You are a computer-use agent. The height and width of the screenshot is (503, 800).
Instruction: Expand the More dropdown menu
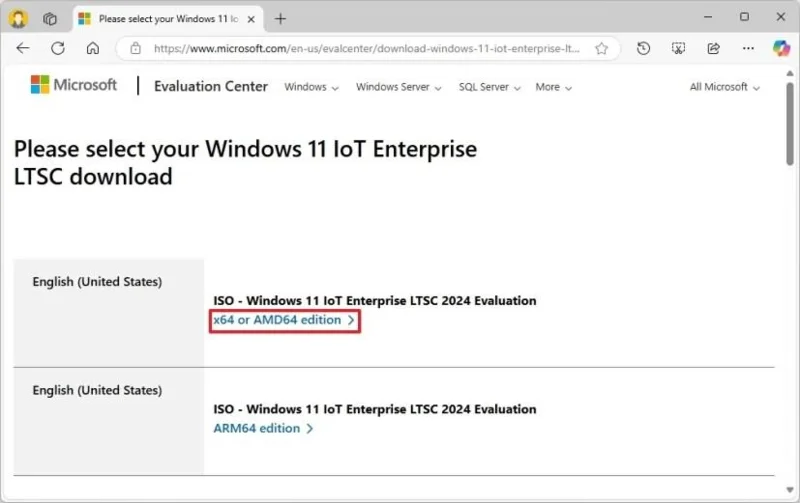tap(554, 87)
